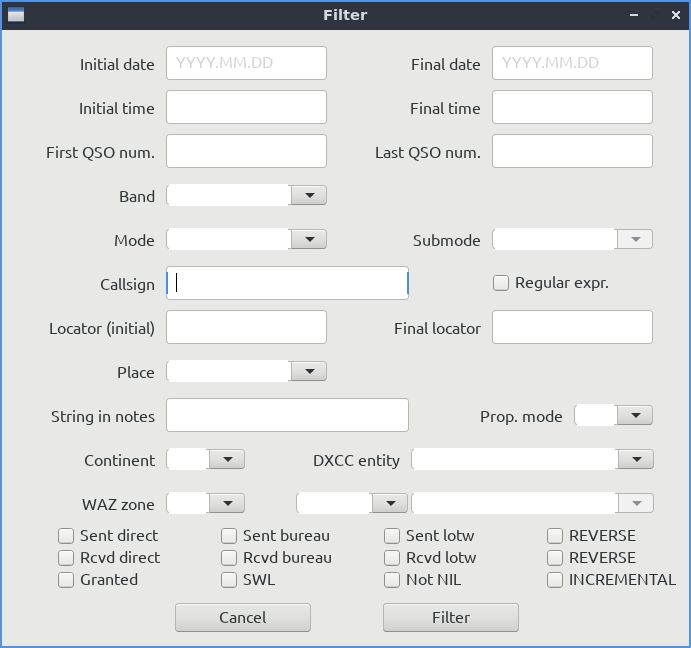Image resolution: width=691 pixels, height=648 pixels.
Task: Open the Prop. mode dropdown
Action: (613, 416)
